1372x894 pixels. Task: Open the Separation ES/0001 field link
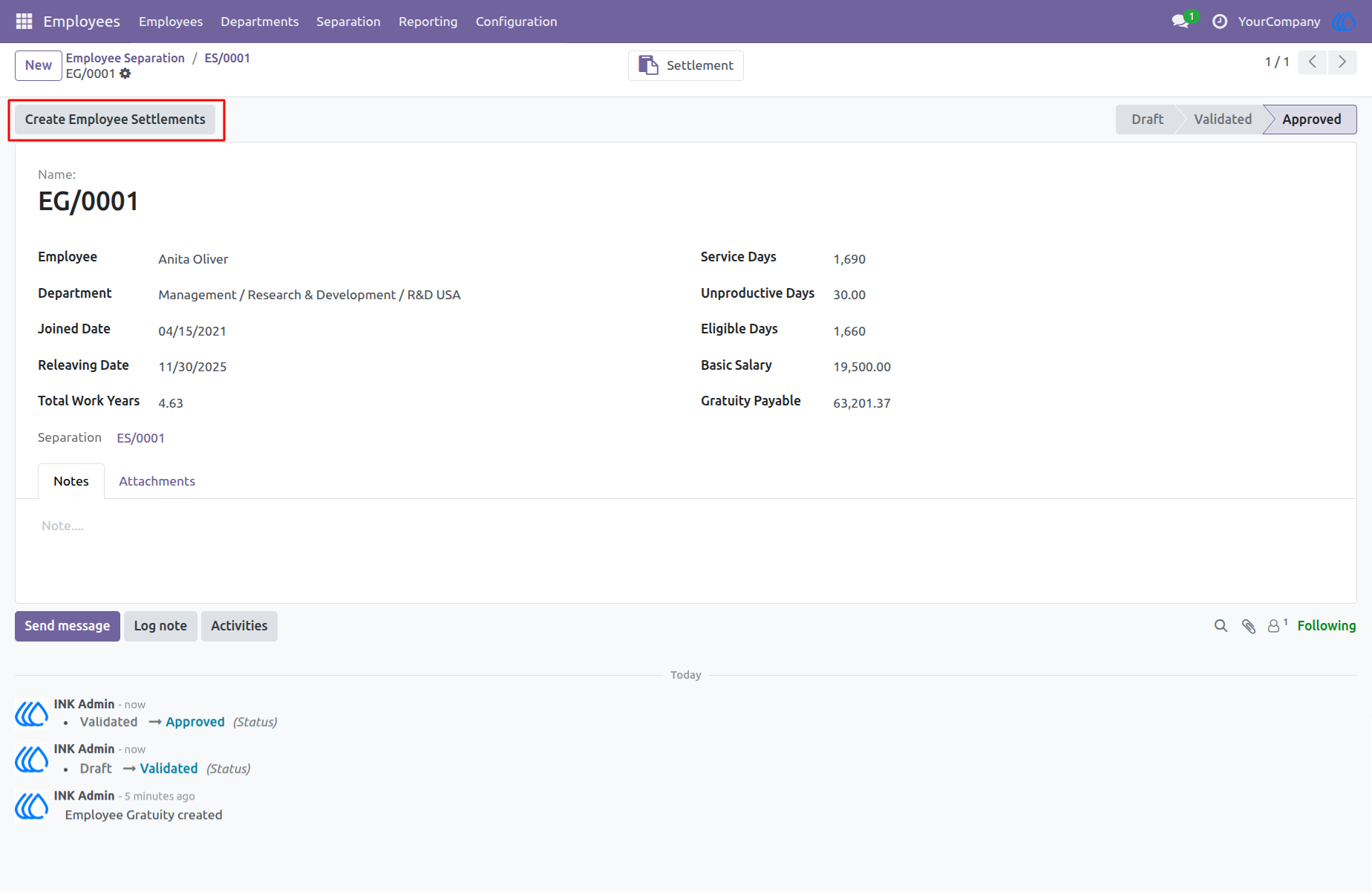point(141,438)
